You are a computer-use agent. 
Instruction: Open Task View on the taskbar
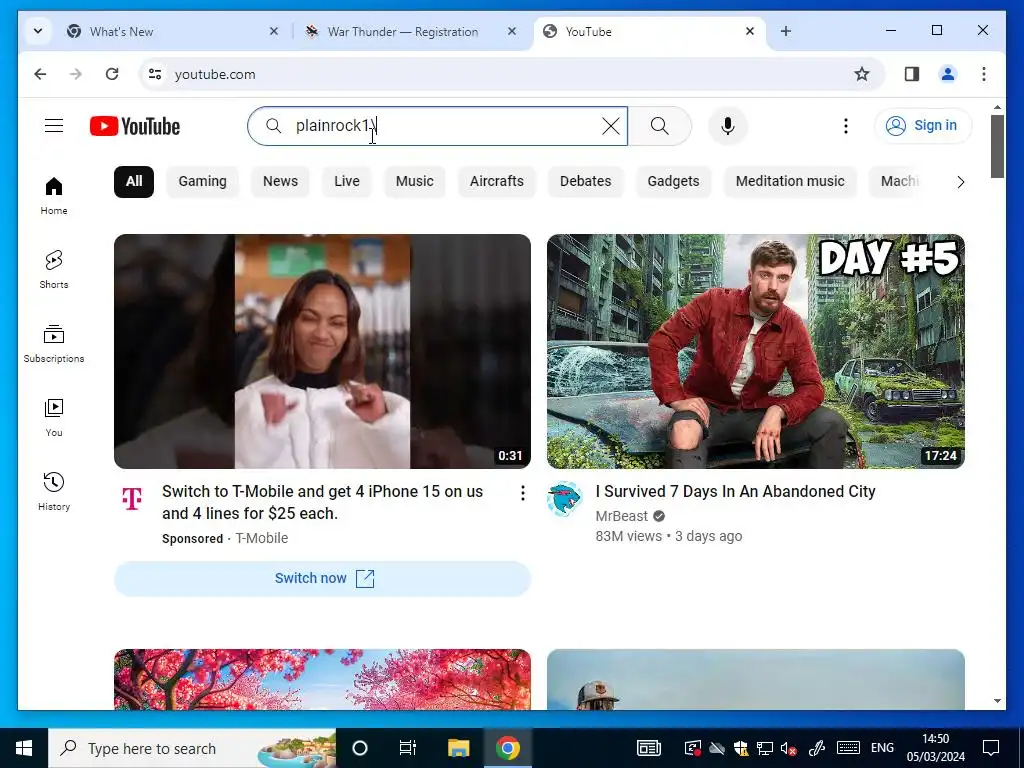click(x=408, y=748)
